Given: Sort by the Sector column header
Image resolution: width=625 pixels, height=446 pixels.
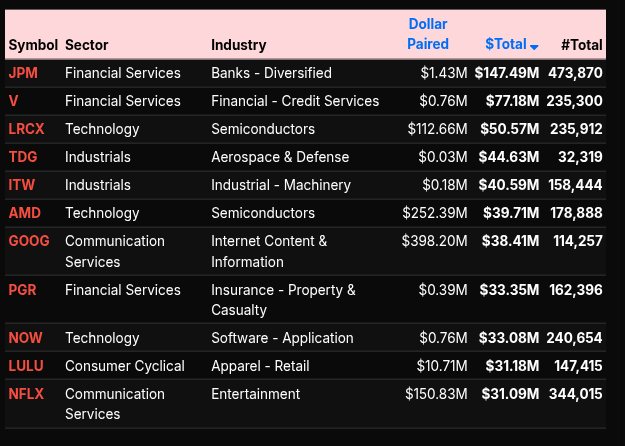Looking at the screenshot, I should [x=87, y=45].
